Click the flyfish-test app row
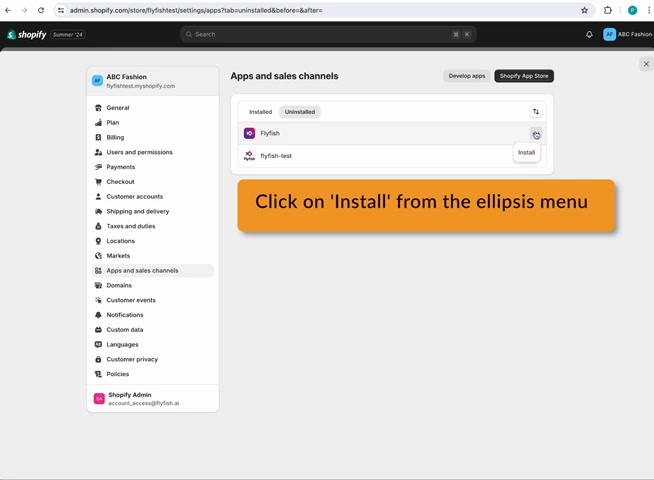 click(276, 156)
